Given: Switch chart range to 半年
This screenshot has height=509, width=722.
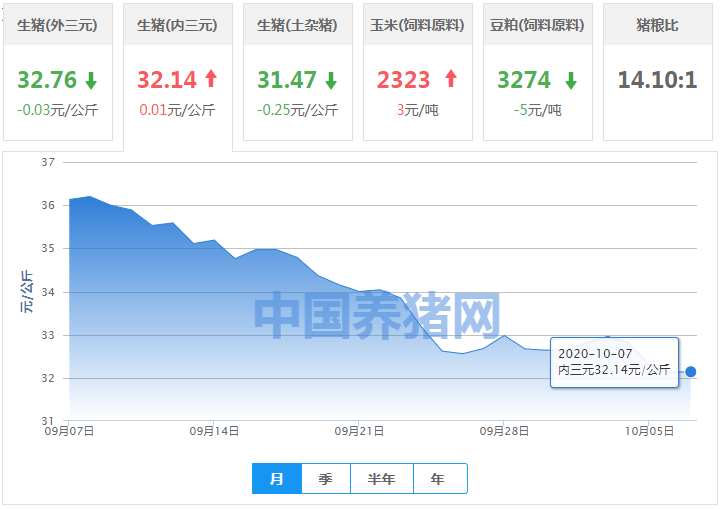Looking at the screenshot, I should (382, 479).
